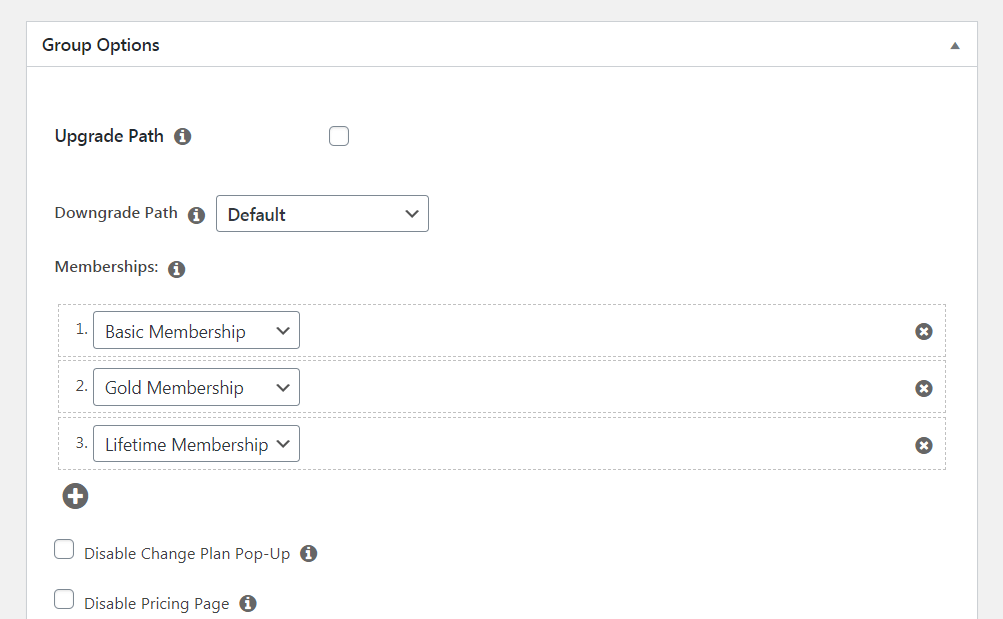Screen dimensions: 1003x619
Task: Click the Downgrade Path info icon
Action: pos(196,215)
